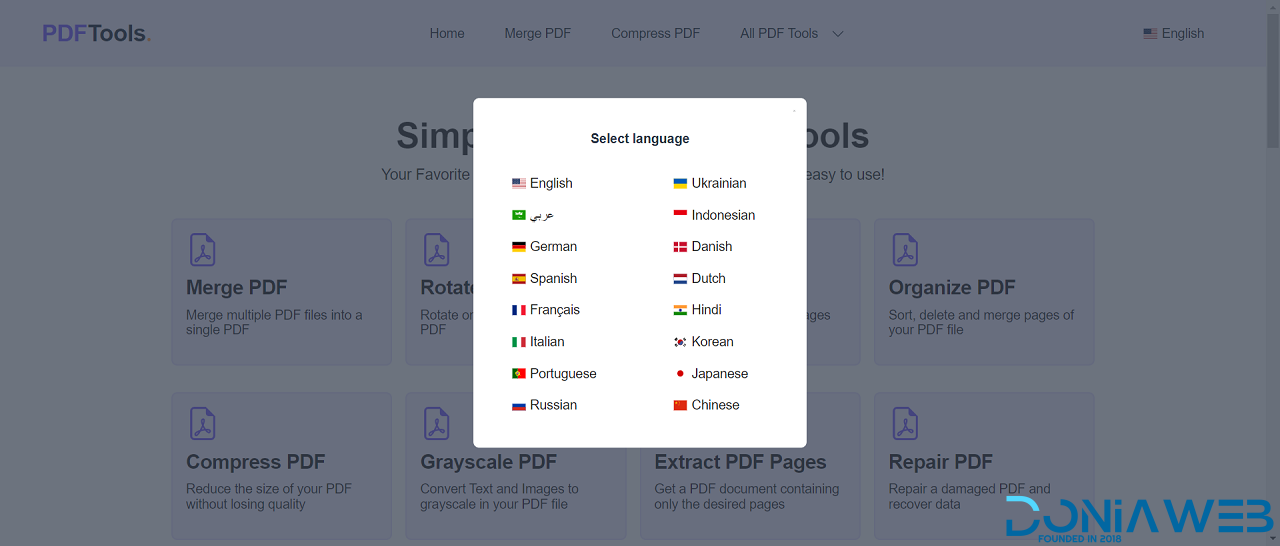
Task: Select Ukrainian in the language dialog
Action: click(x=718, y=184)
